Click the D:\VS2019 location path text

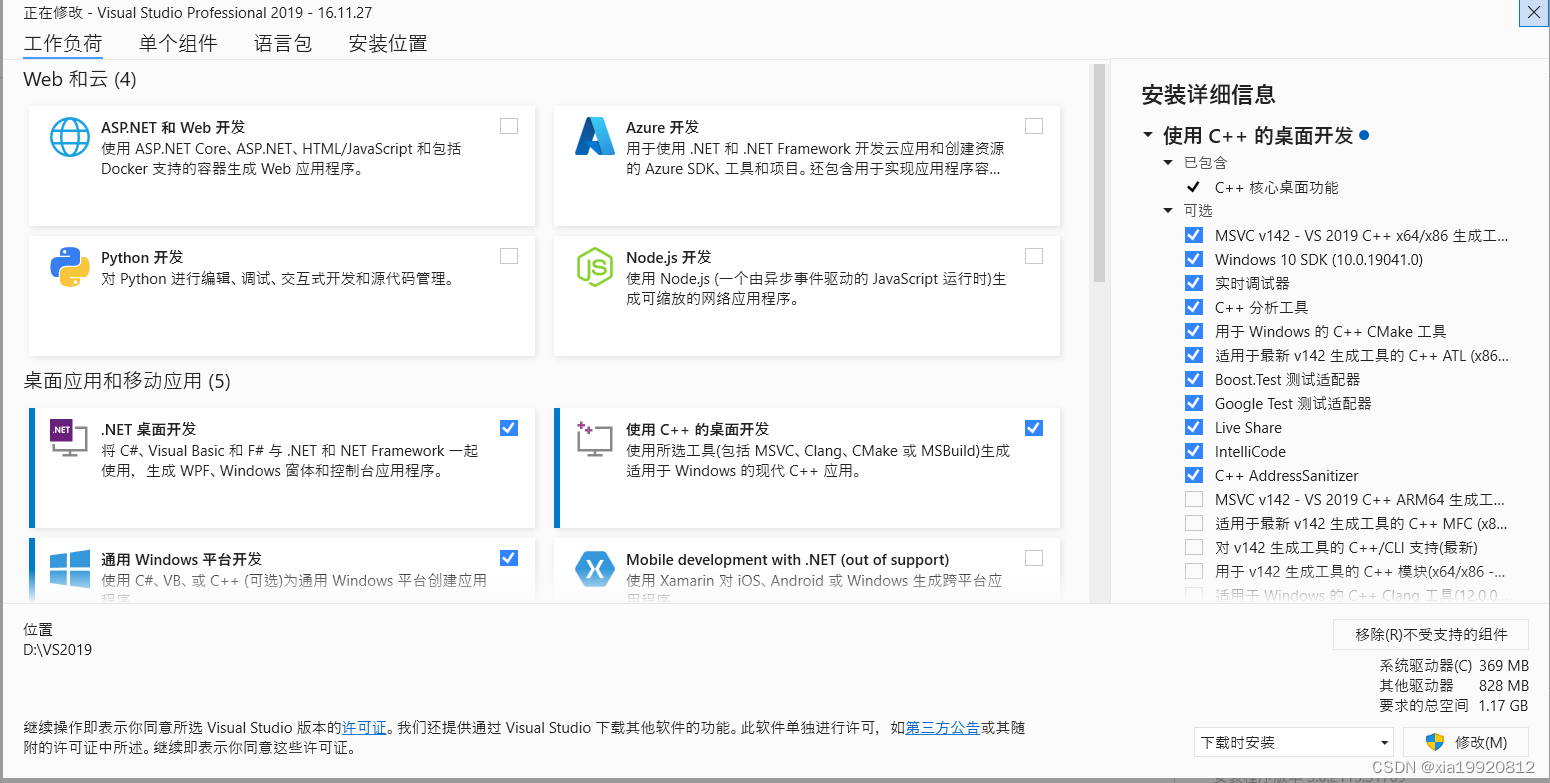(58, 649)
